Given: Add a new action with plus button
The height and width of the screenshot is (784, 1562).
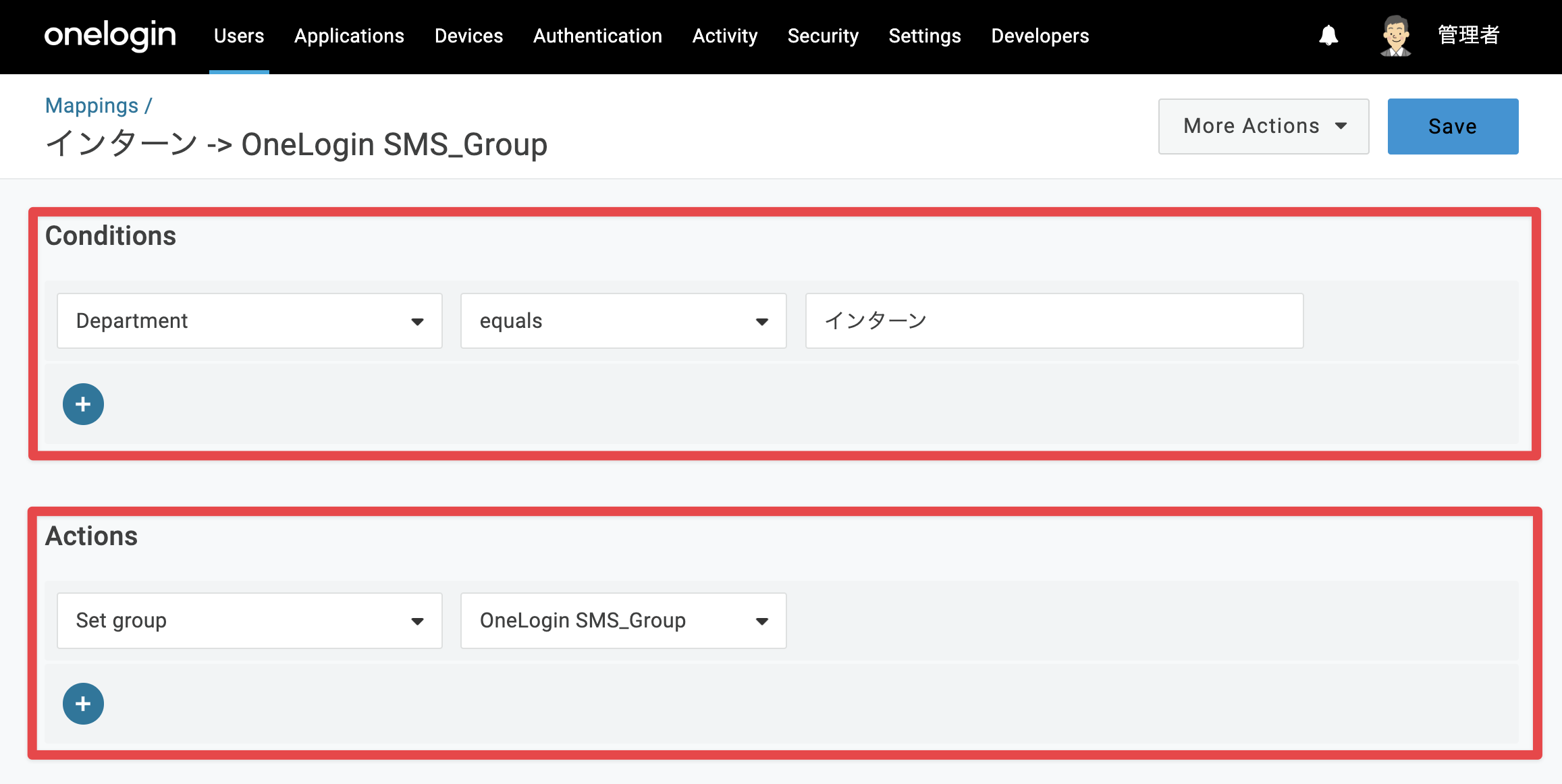Looking at the screenshot, I should 83,704.
